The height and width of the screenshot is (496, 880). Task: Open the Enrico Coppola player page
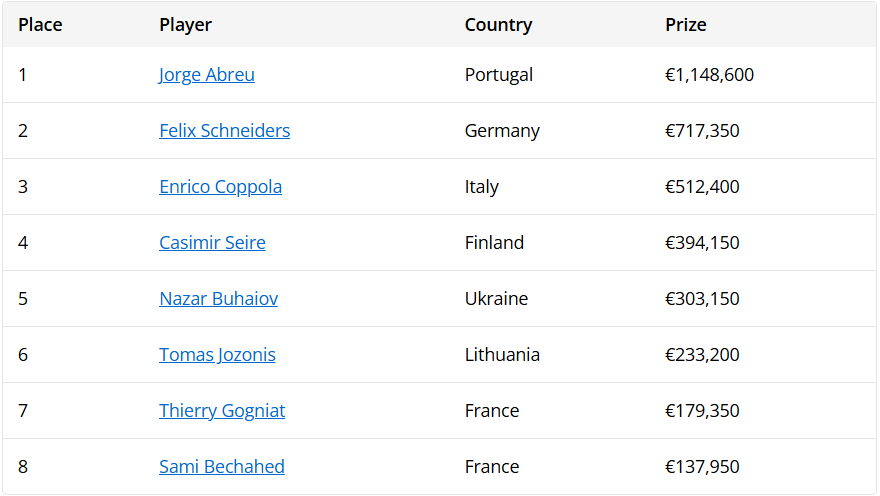220,187
